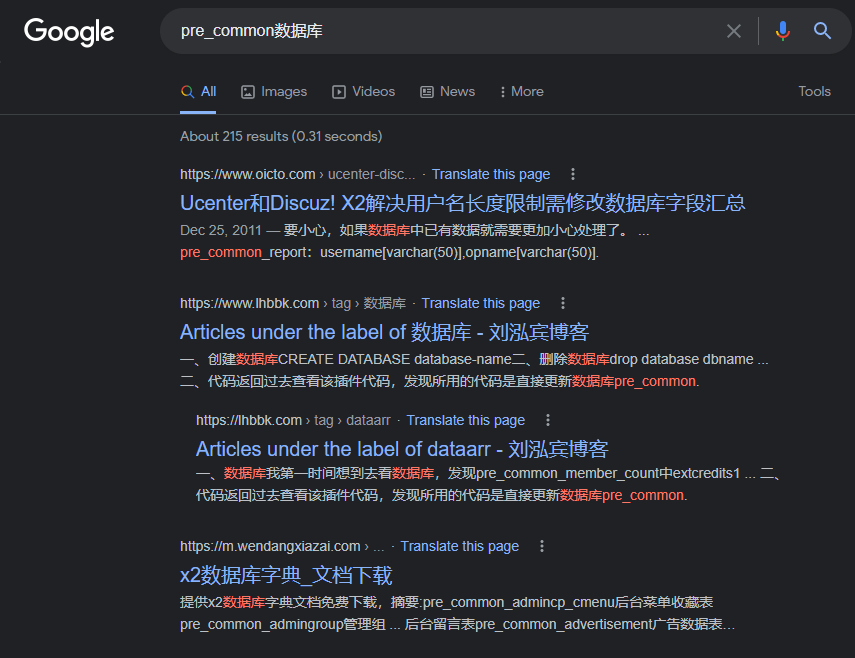The width and height of the screenshot is (855, 658).
Task: Click the pre_common_member_count snippet line
Action: 488,473
